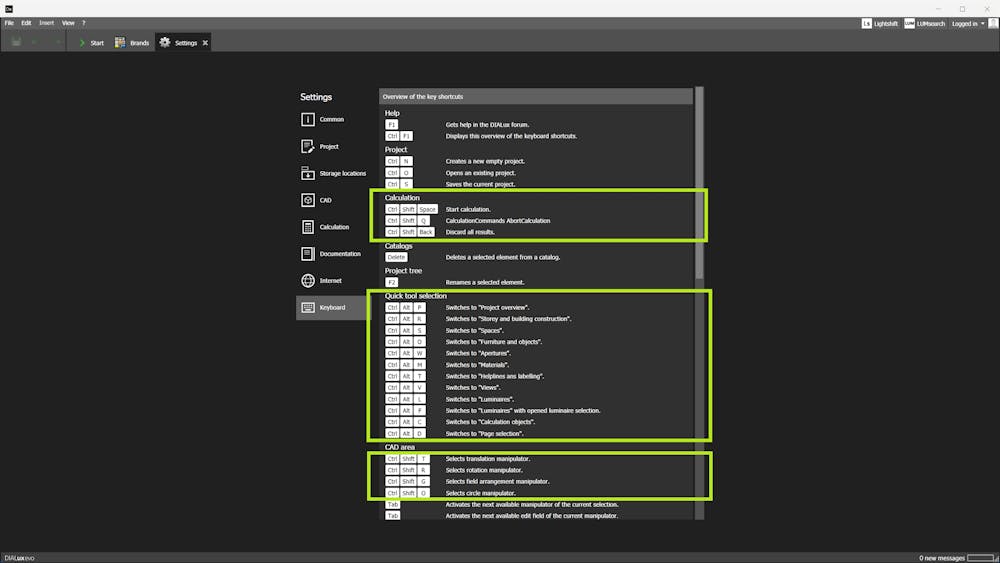The image size is (1000, 563).
Task: Click the LUMsearch link
Action: (930, 24)
